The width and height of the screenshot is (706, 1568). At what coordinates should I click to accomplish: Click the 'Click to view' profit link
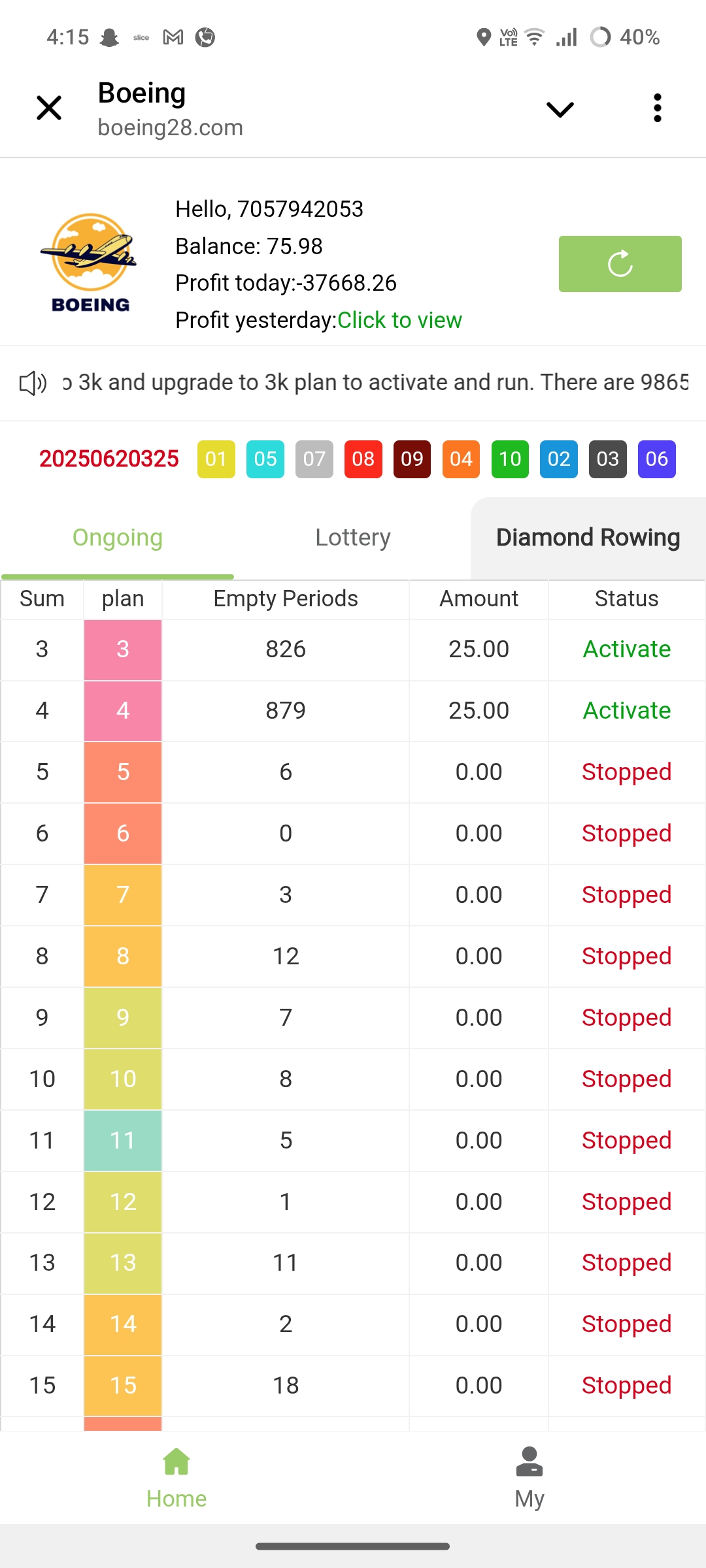pyautogui.click(x=399, y=320)
